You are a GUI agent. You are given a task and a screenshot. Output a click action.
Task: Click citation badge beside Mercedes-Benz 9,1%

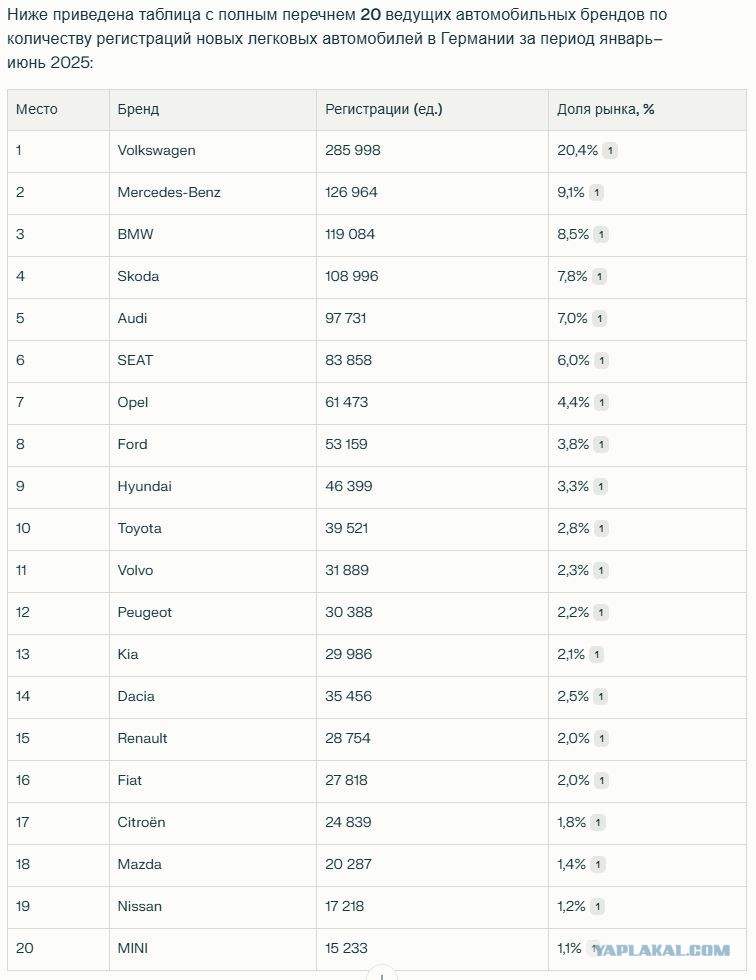597,192
